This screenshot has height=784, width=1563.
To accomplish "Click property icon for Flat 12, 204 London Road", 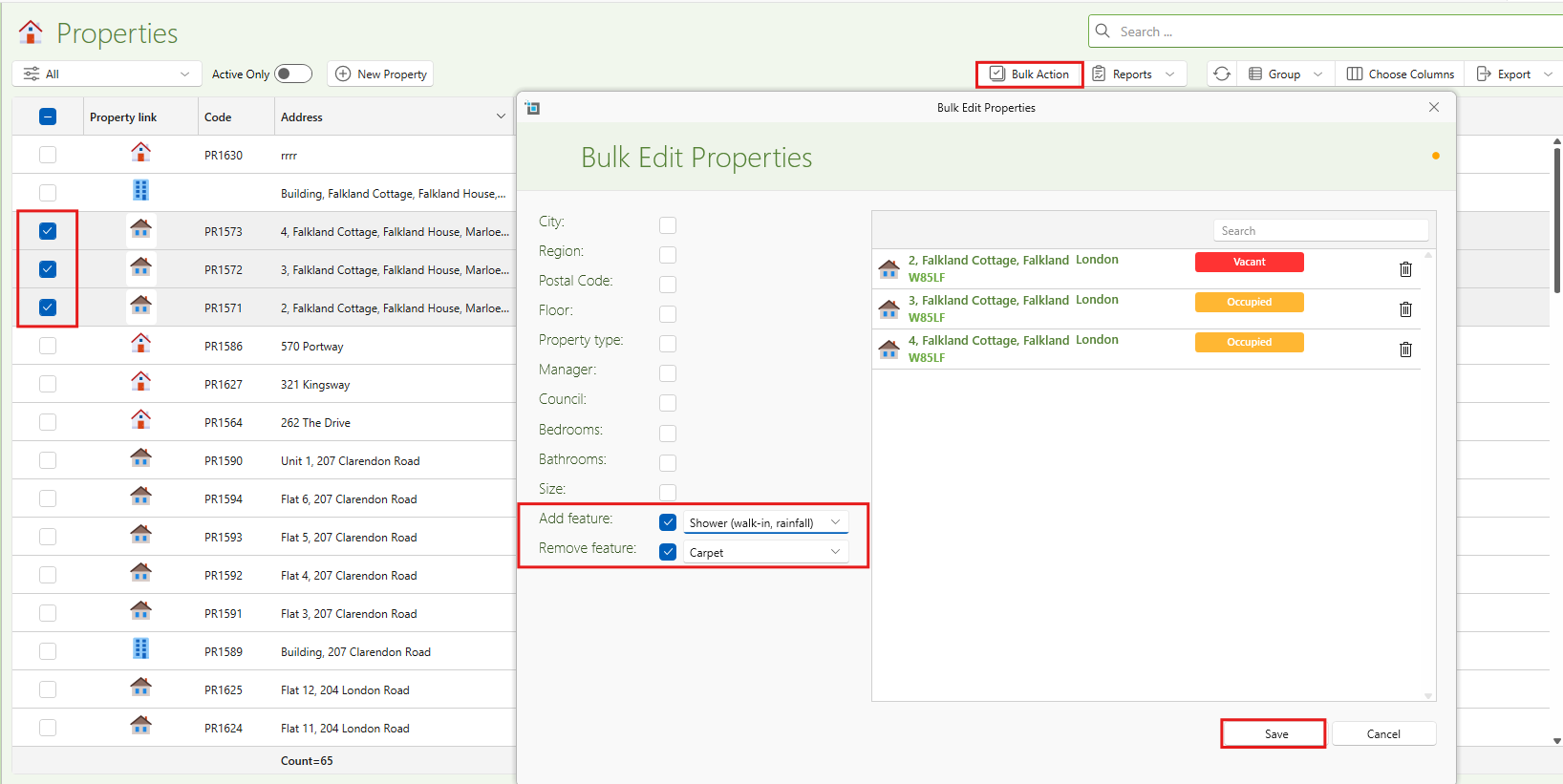I will pyautogui.click(x=140, y=687).
